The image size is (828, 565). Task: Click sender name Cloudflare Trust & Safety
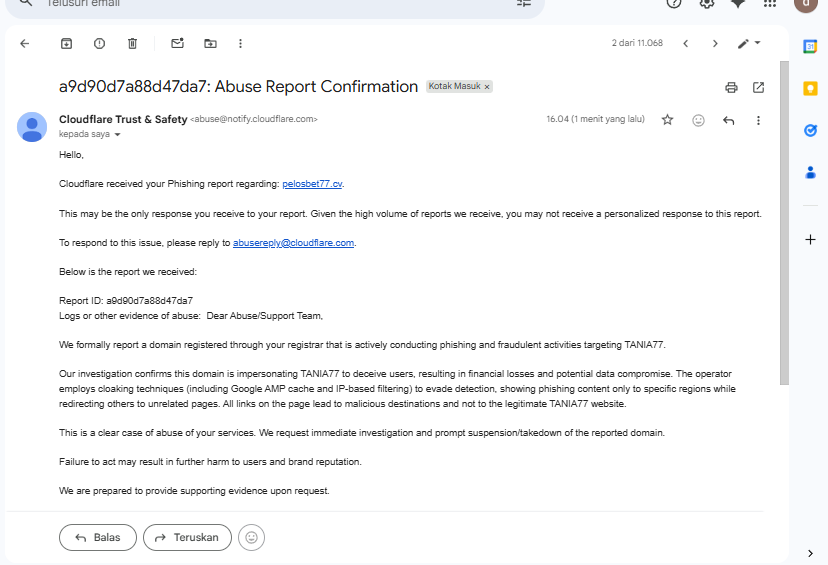point(123,119)
